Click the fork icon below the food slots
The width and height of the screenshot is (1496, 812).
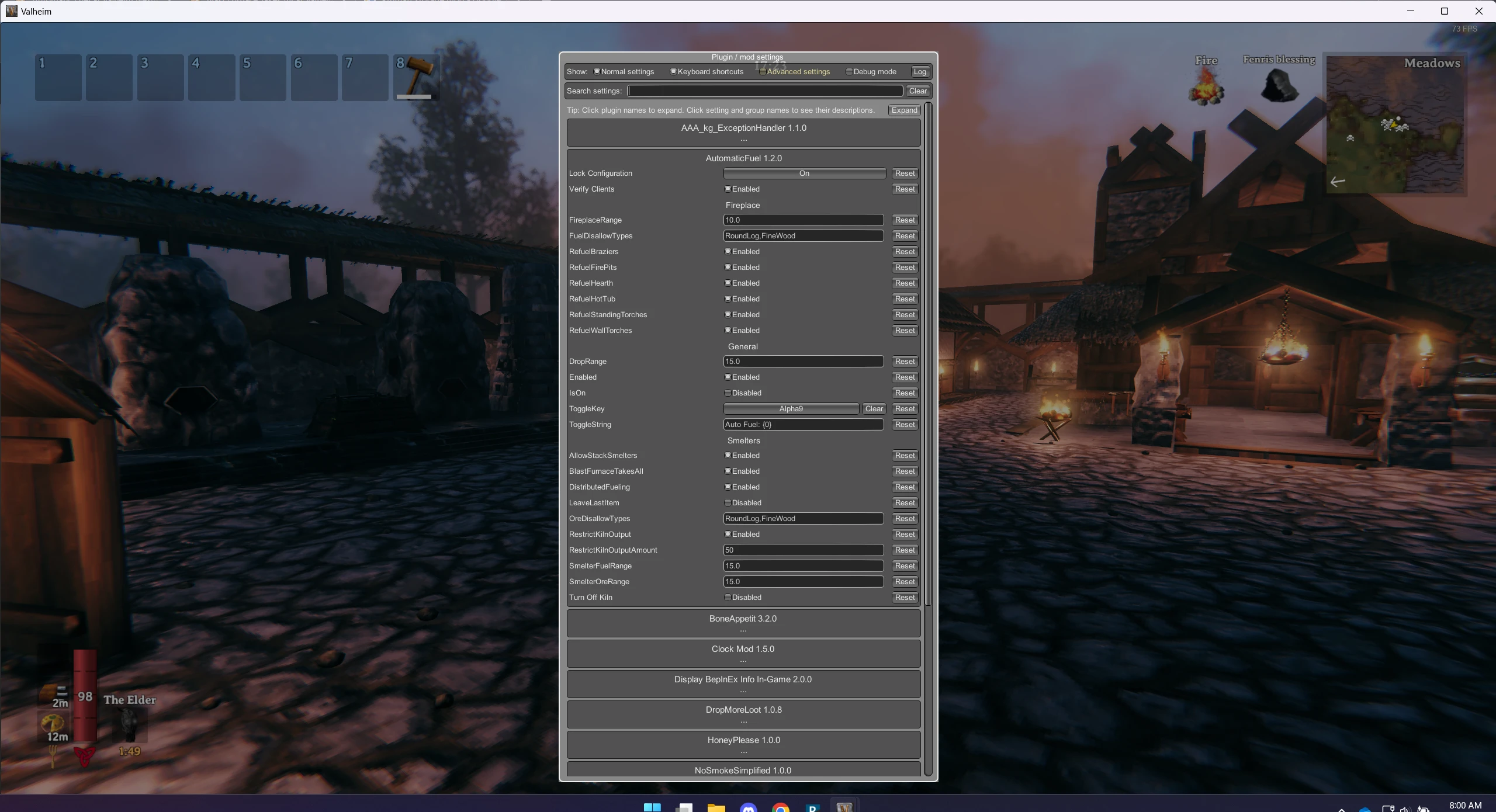53,756
